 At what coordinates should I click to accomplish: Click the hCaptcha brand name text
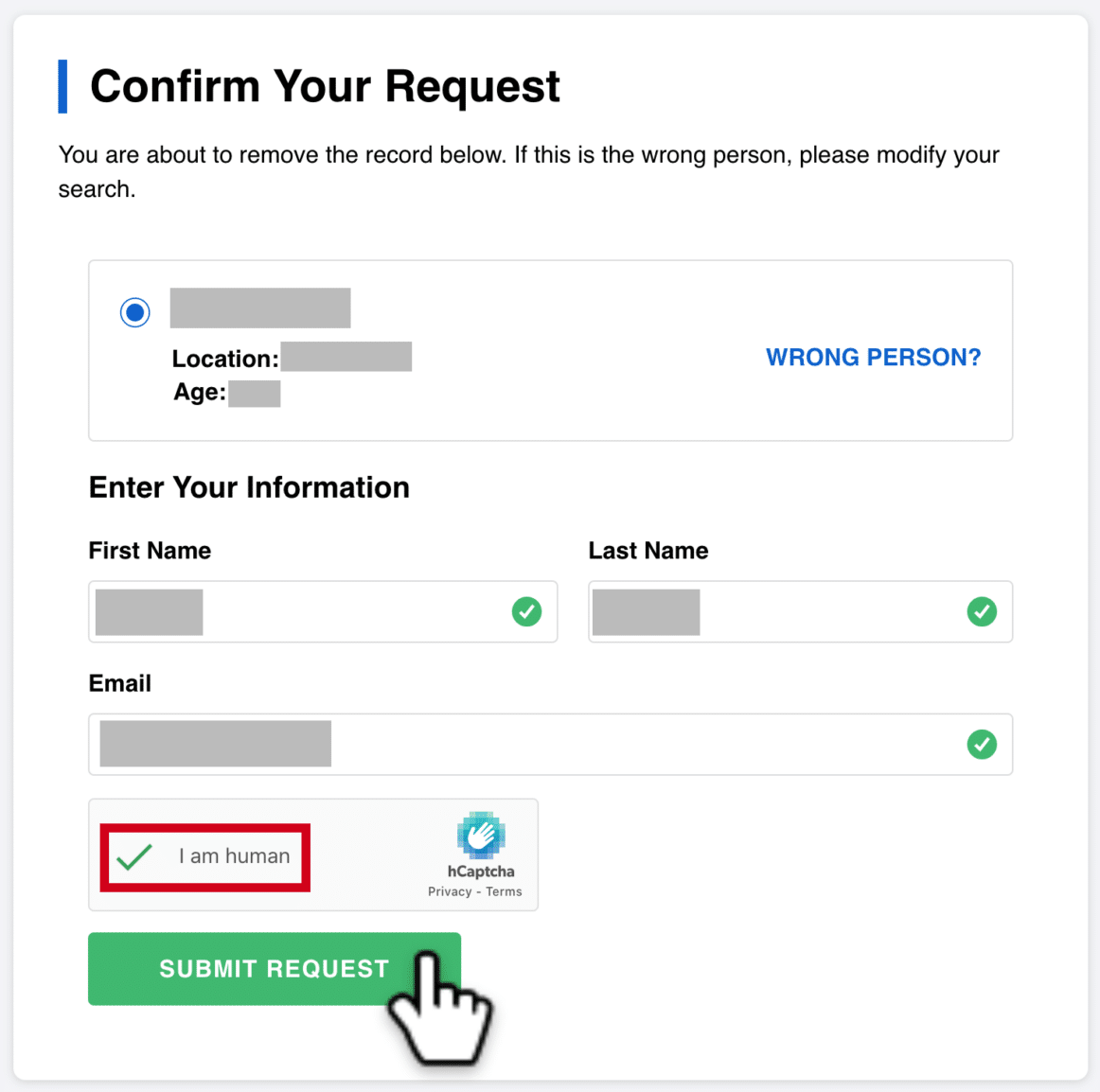pyautogui.click(x=480, y=872)
